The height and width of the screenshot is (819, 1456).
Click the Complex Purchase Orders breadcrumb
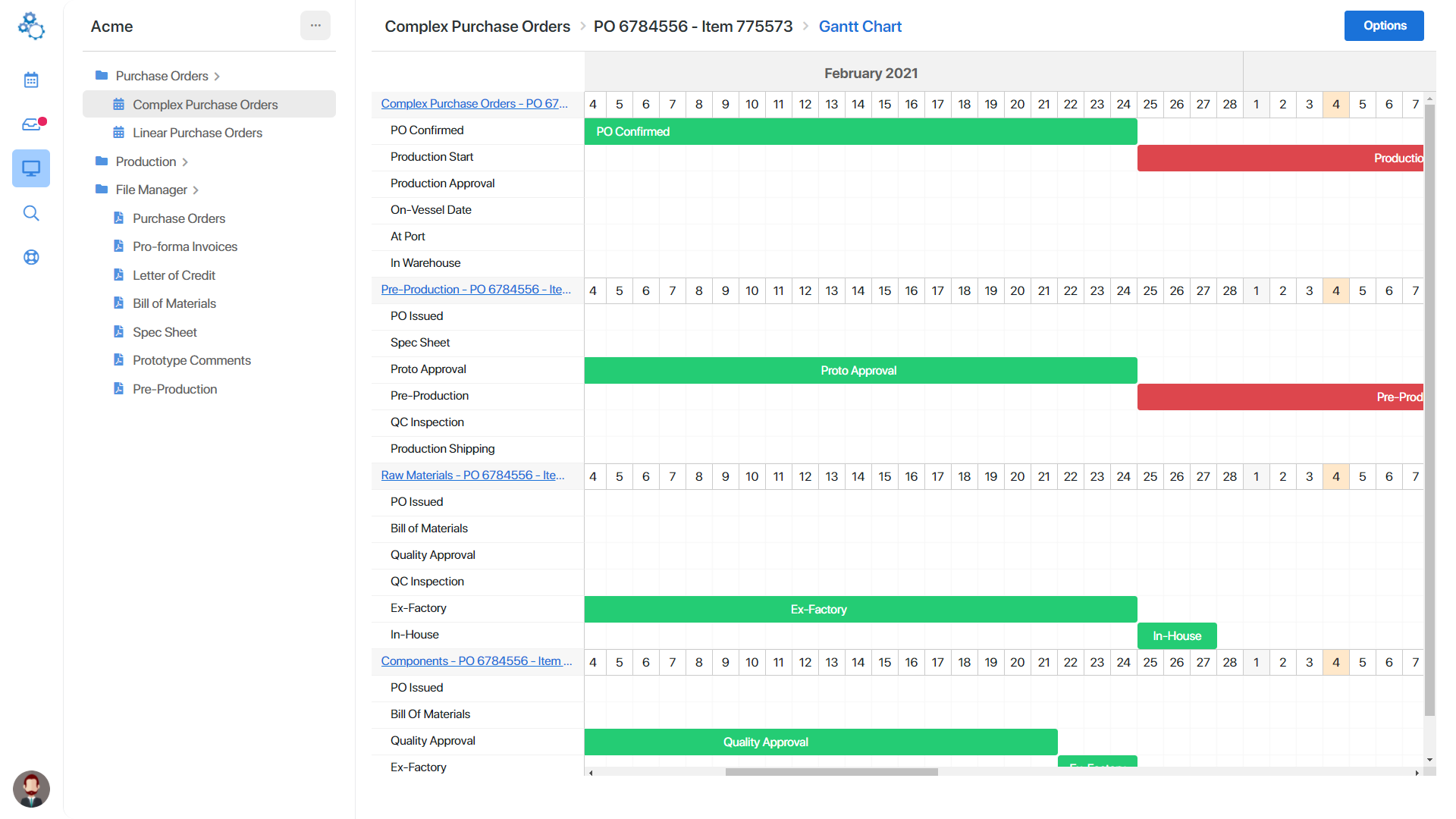tap(477, 27)
